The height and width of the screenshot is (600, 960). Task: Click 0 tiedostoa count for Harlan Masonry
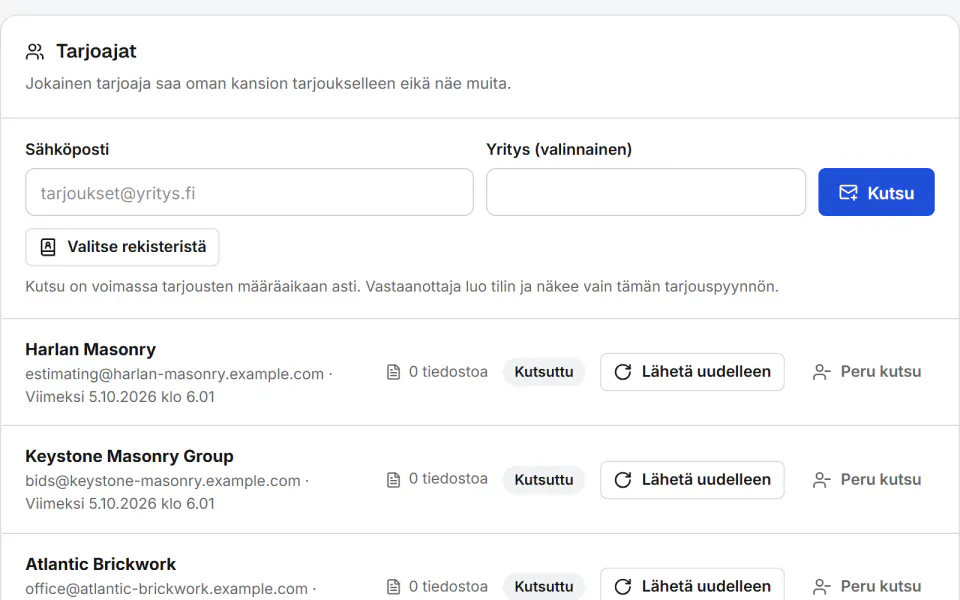(x=448, y=372)
